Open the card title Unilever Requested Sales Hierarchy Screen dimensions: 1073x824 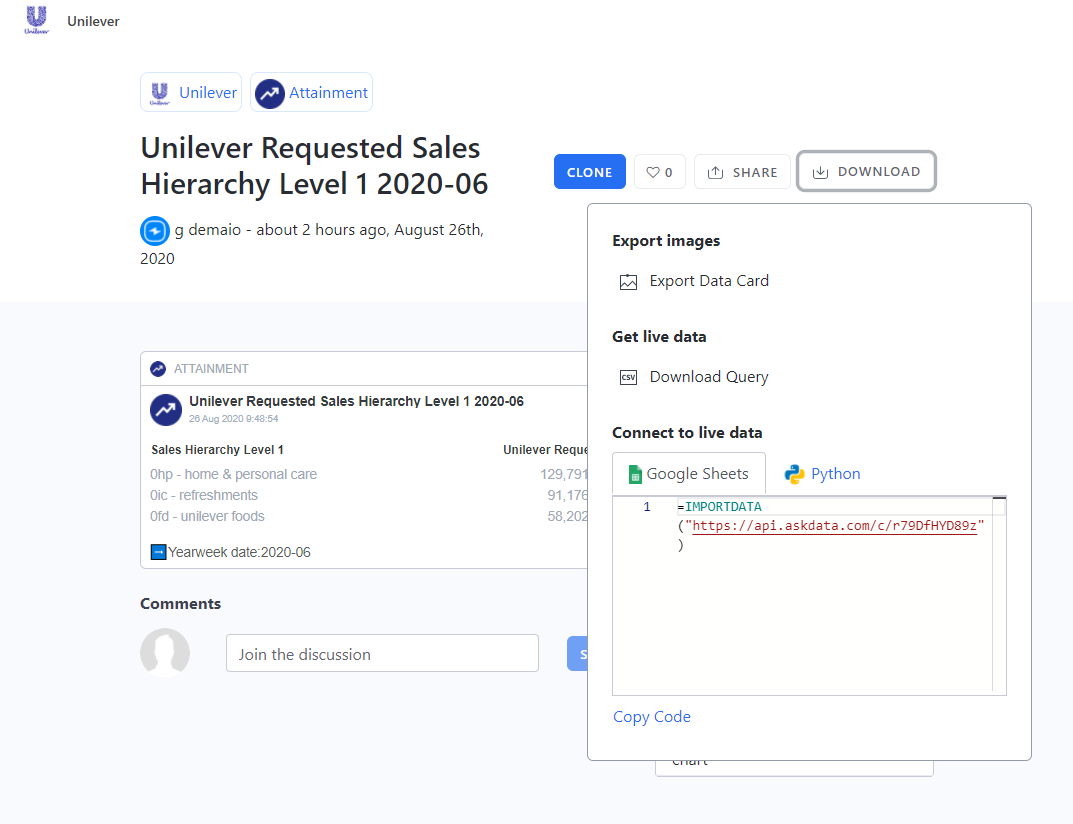pyautogui.click(x=356, y=401)
